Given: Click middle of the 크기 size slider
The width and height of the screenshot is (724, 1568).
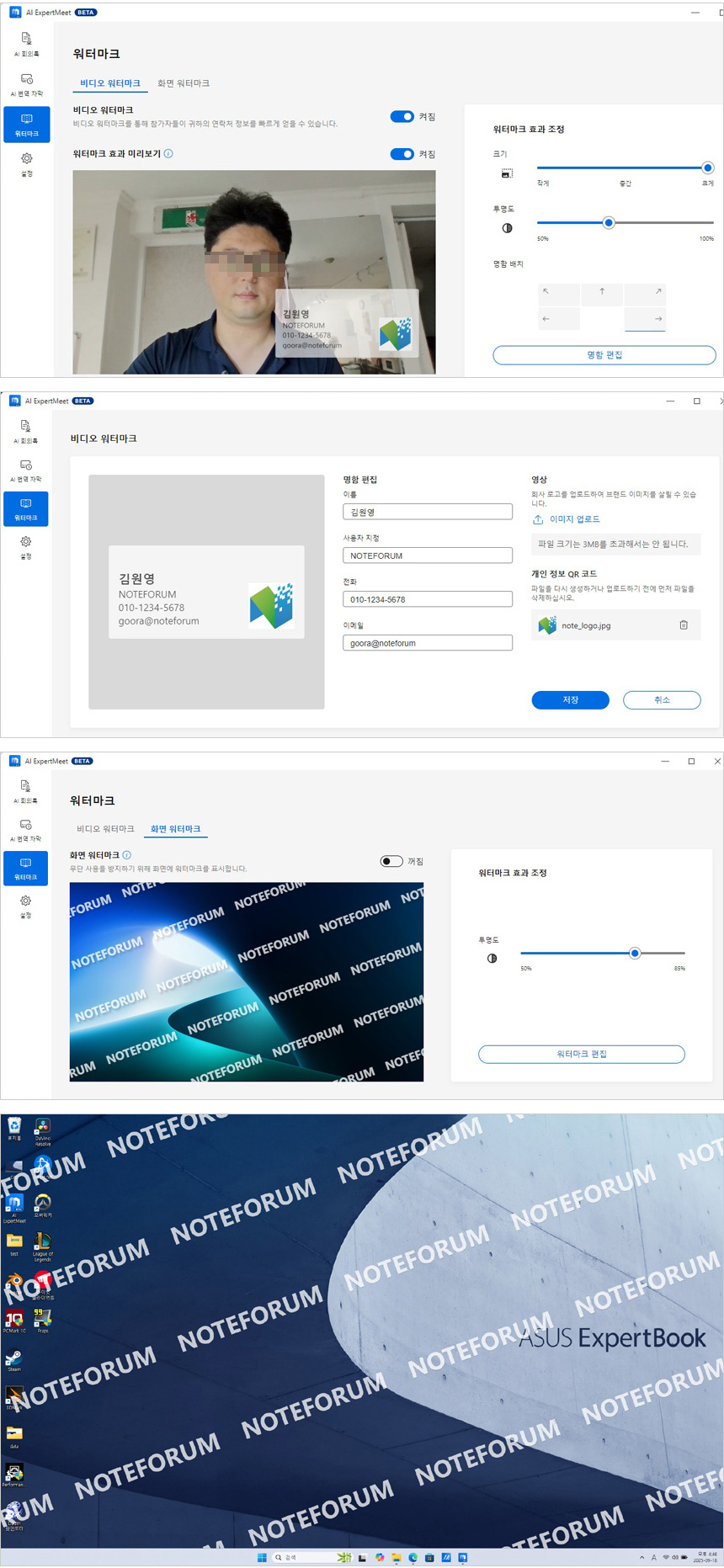Looking at the screenshot, I should coord(625,168).
